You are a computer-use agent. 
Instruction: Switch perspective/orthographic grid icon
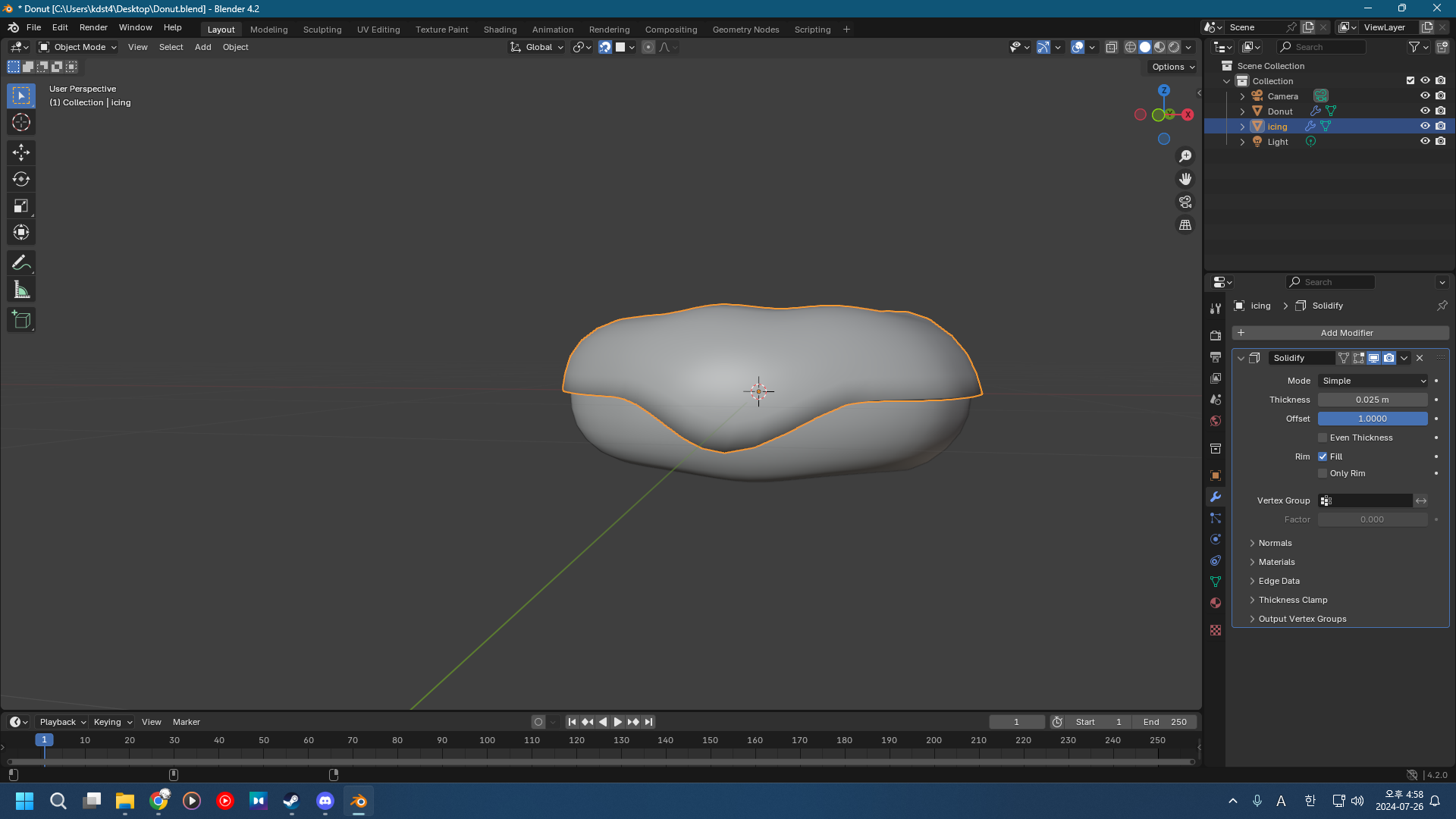point(1185,224)
